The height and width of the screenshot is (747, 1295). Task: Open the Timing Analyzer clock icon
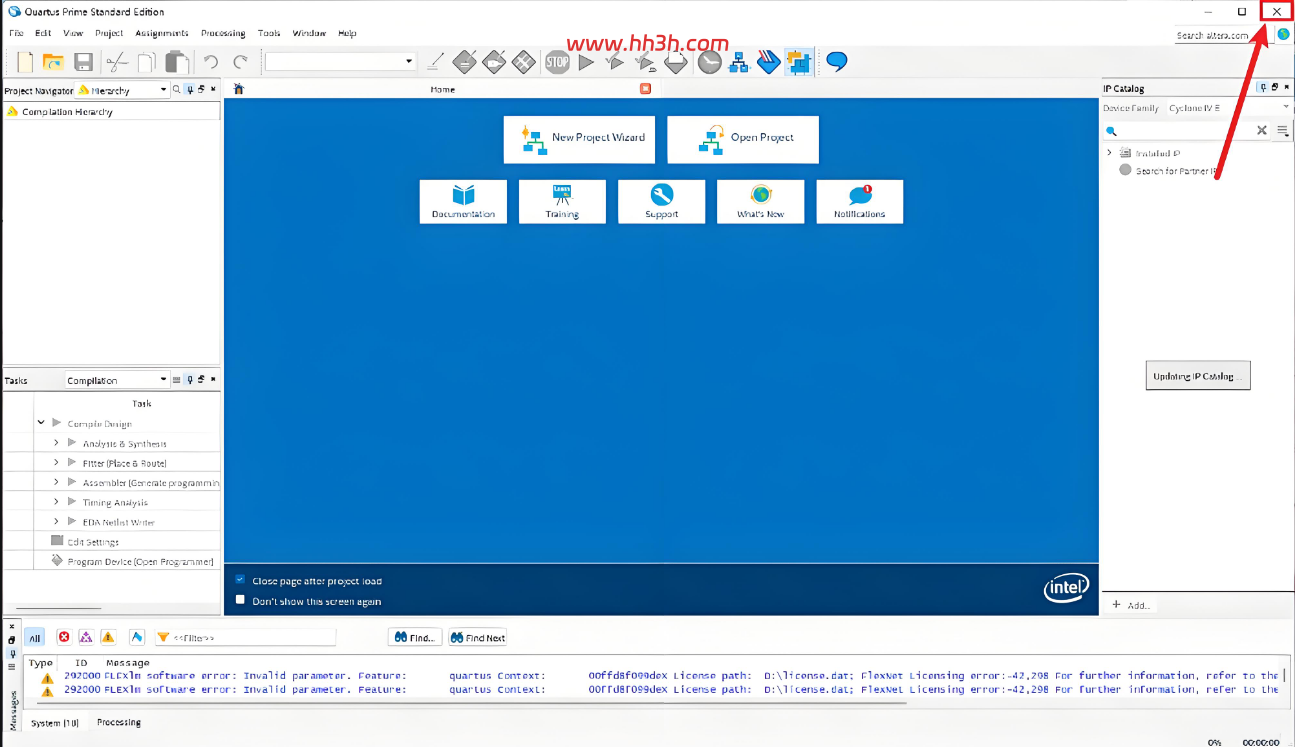pyautogui.click(x=709, y=62)
